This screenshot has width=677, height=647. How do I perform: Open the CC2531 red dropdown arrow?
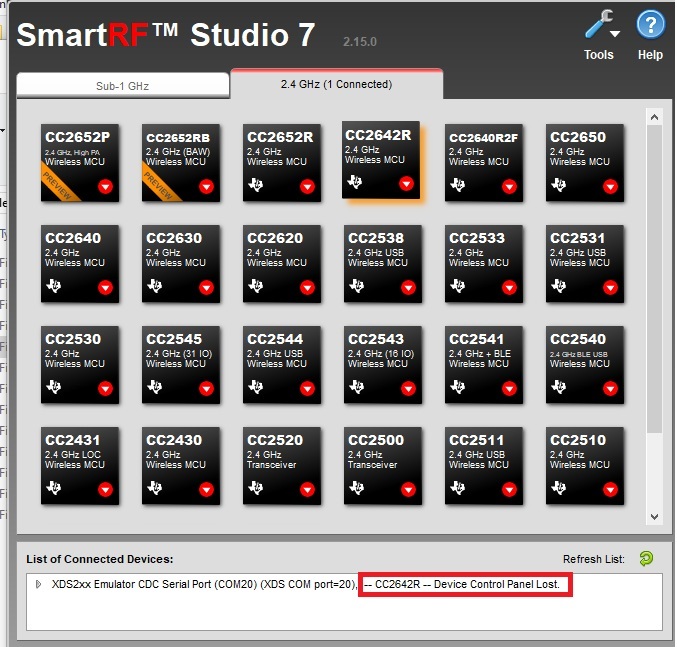[611, 287]
